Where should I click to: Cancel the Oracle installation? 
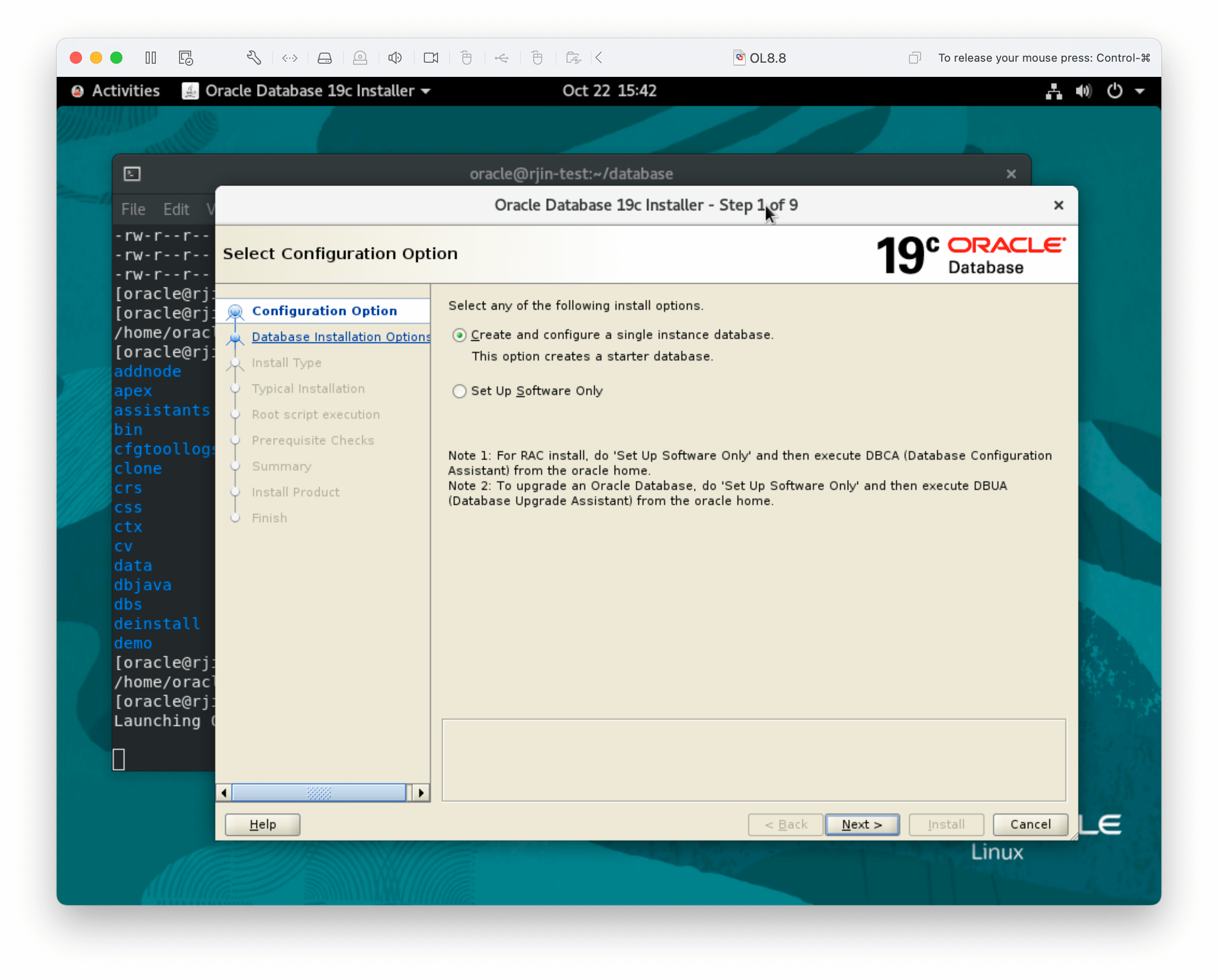pos(1030,824)
